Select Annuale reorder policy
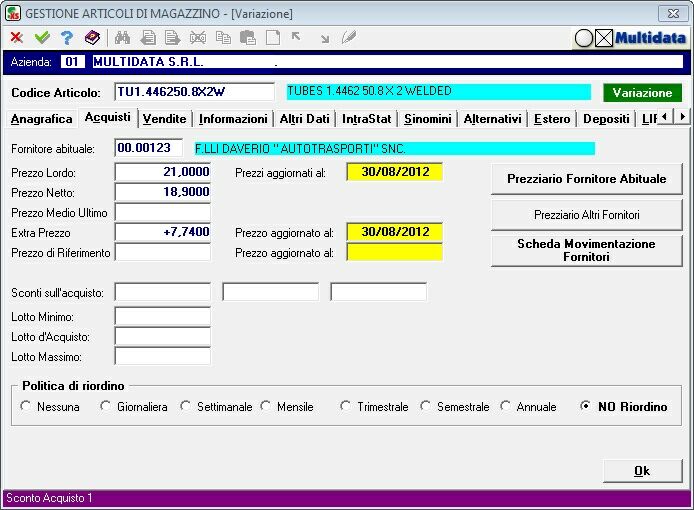The height and width of the screenshot is (510, 694). pyautogui.click(x=505, y=406)
